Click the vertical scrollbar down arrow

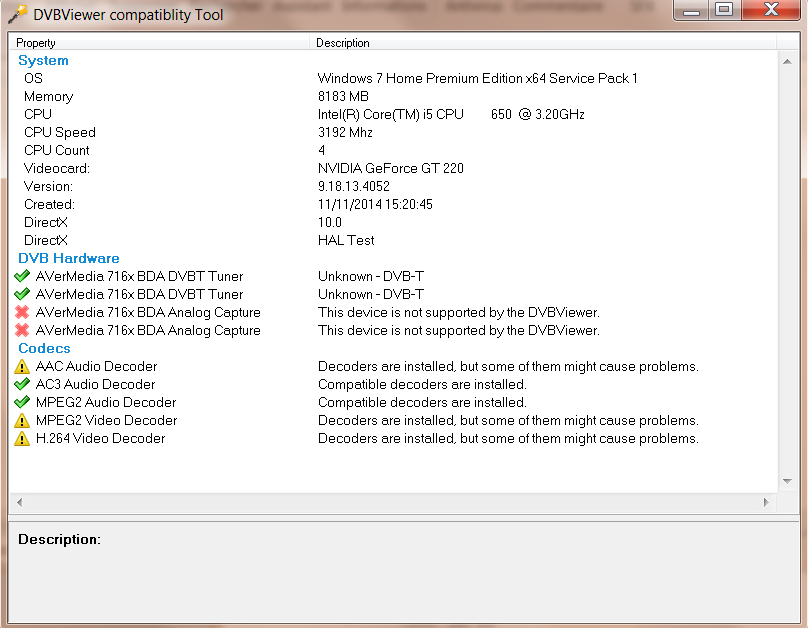point(787,481)
